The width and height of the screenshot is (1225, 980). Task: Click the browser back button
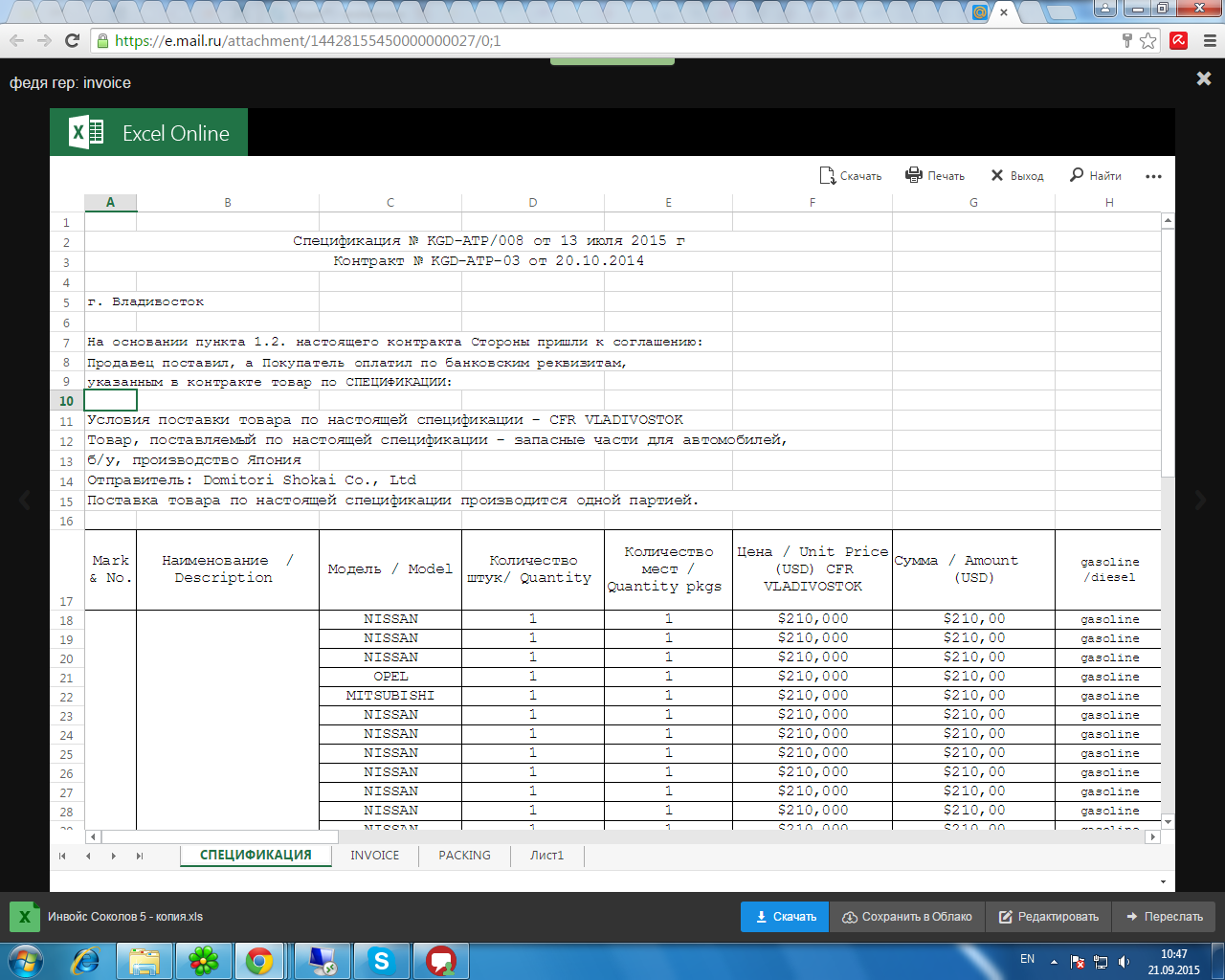pos(16,40)
